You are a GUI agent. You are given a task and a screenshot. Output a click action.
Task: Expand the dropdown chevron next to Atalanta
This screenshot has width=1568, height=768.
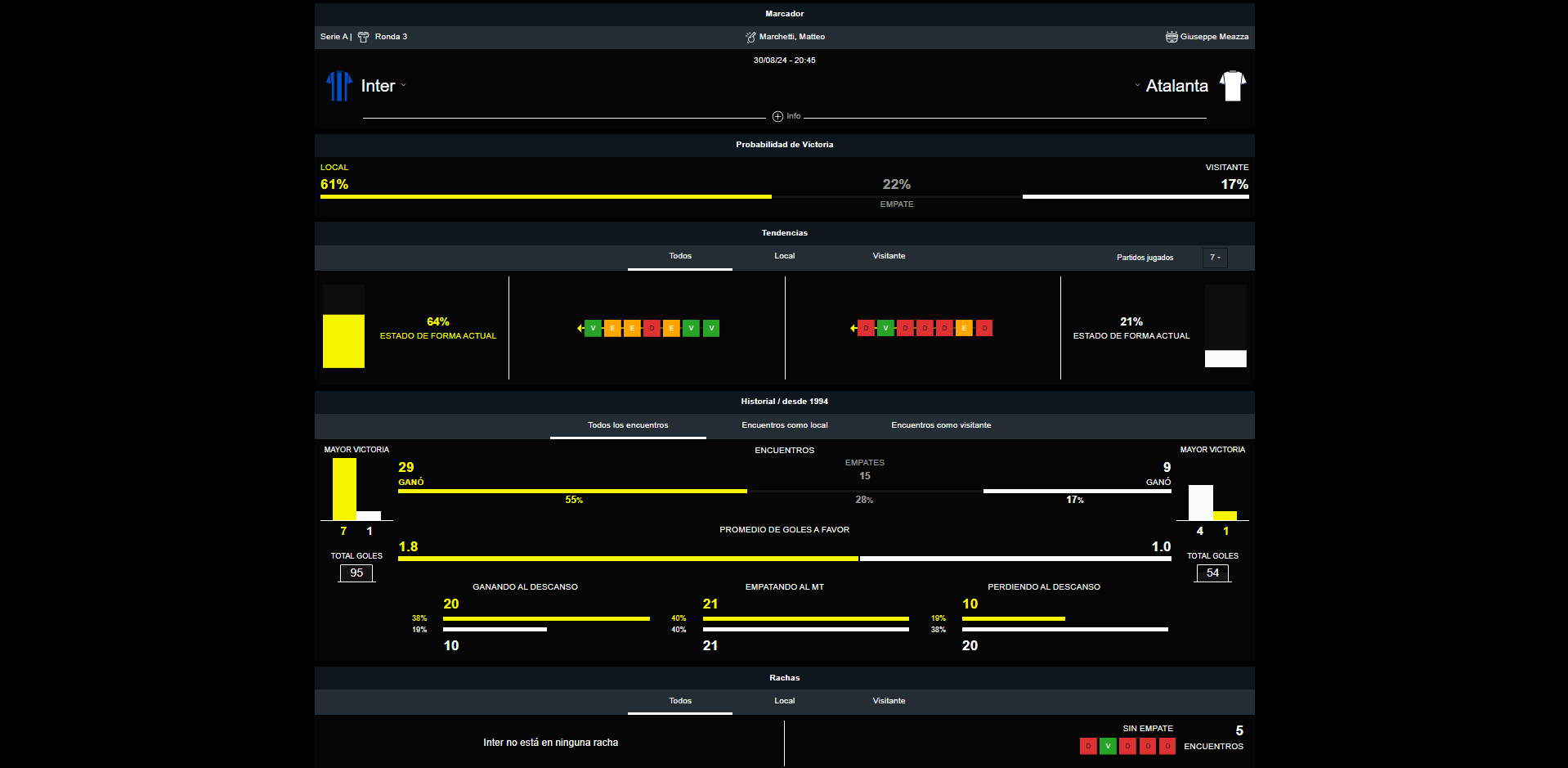pos(1137,85)
